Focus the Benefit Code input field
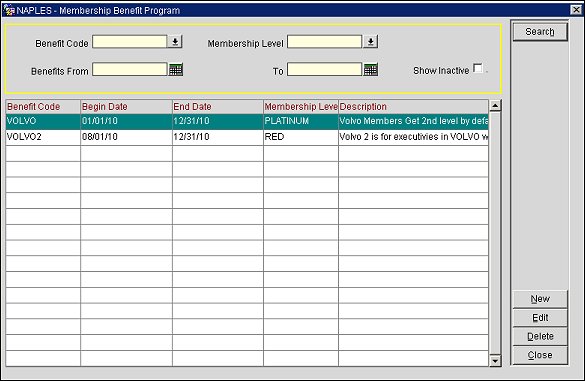The width and height of the screenshot is (585, 381). tap(129, 41)
